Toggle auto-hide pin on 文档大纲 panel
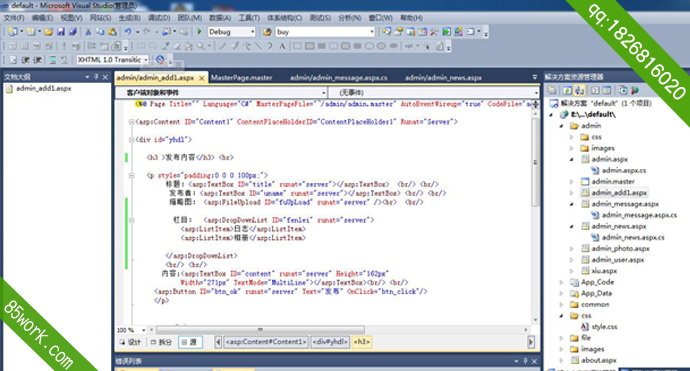Image resolution: width=690 pixels, height=371 pixels. click(x=96, y=77)
